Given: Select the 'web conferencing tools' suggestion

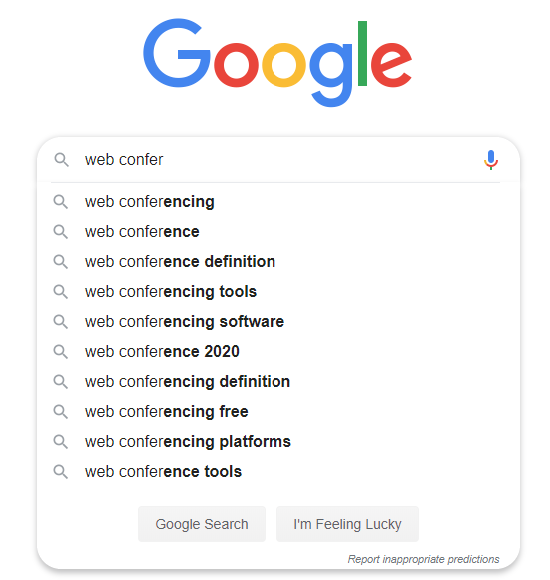Looking at the screenshot, I should click(278, 292).
